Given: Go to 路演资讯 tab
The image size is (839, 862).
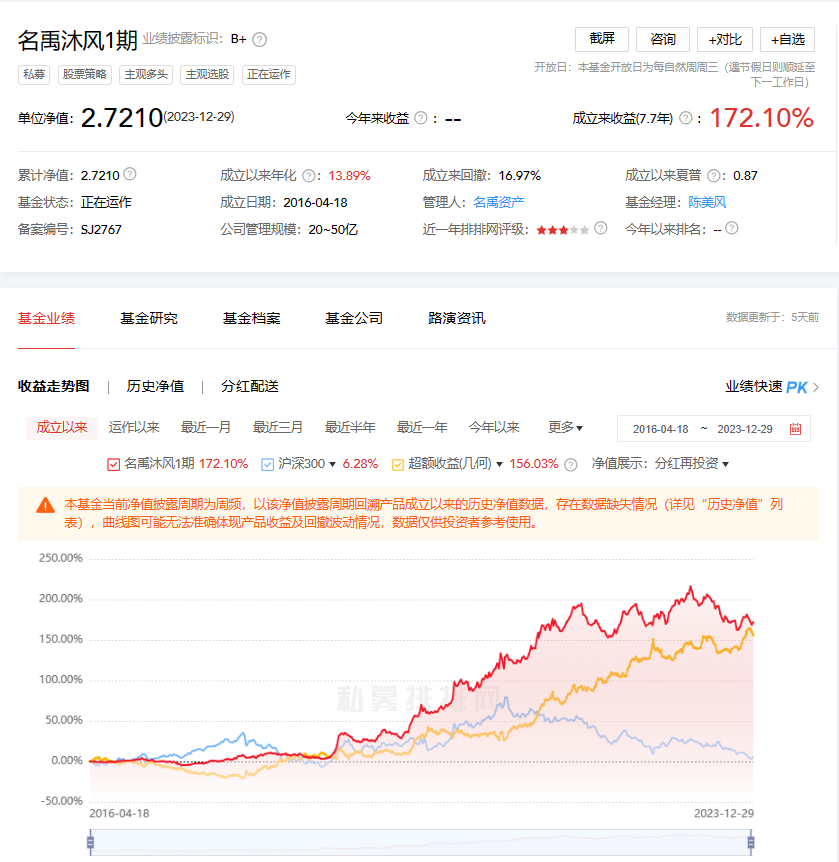Looking at the screenshot, I should click(x=457, y=318).
